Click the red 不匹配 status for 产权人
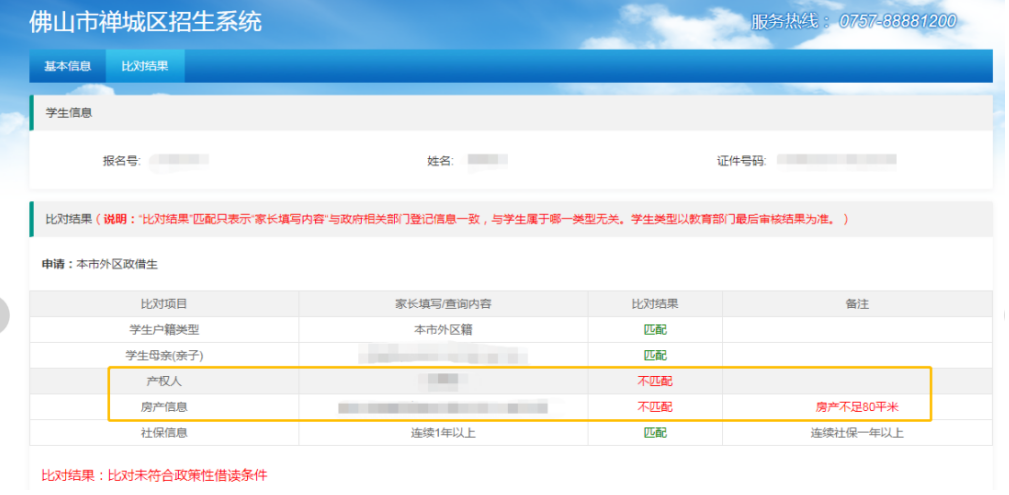The width and height of the screenshot is (1009, 495). click(655, 381)
